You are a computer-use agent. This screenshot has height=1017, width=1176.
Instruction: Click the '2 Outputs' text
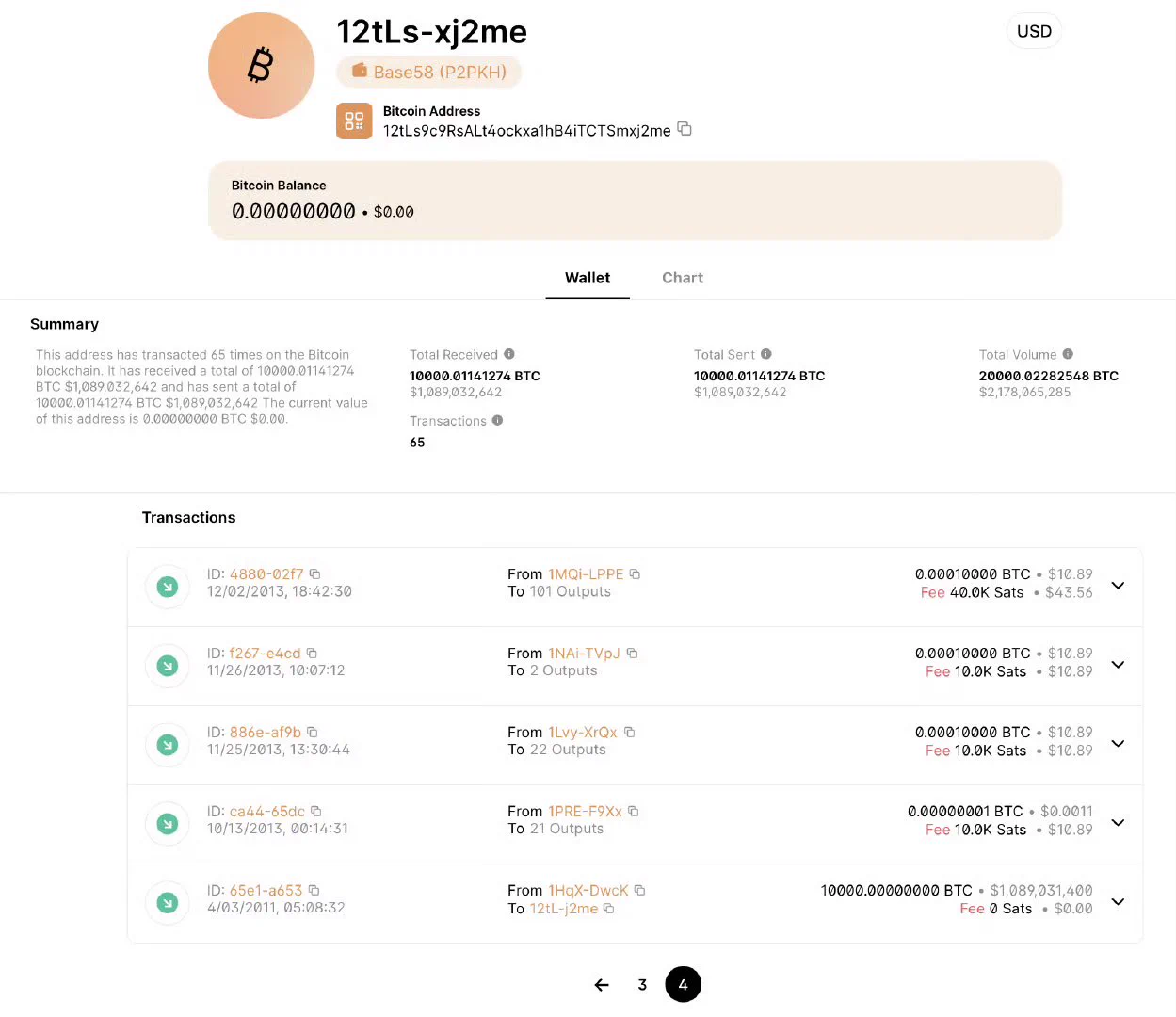[x=563, y=670]
